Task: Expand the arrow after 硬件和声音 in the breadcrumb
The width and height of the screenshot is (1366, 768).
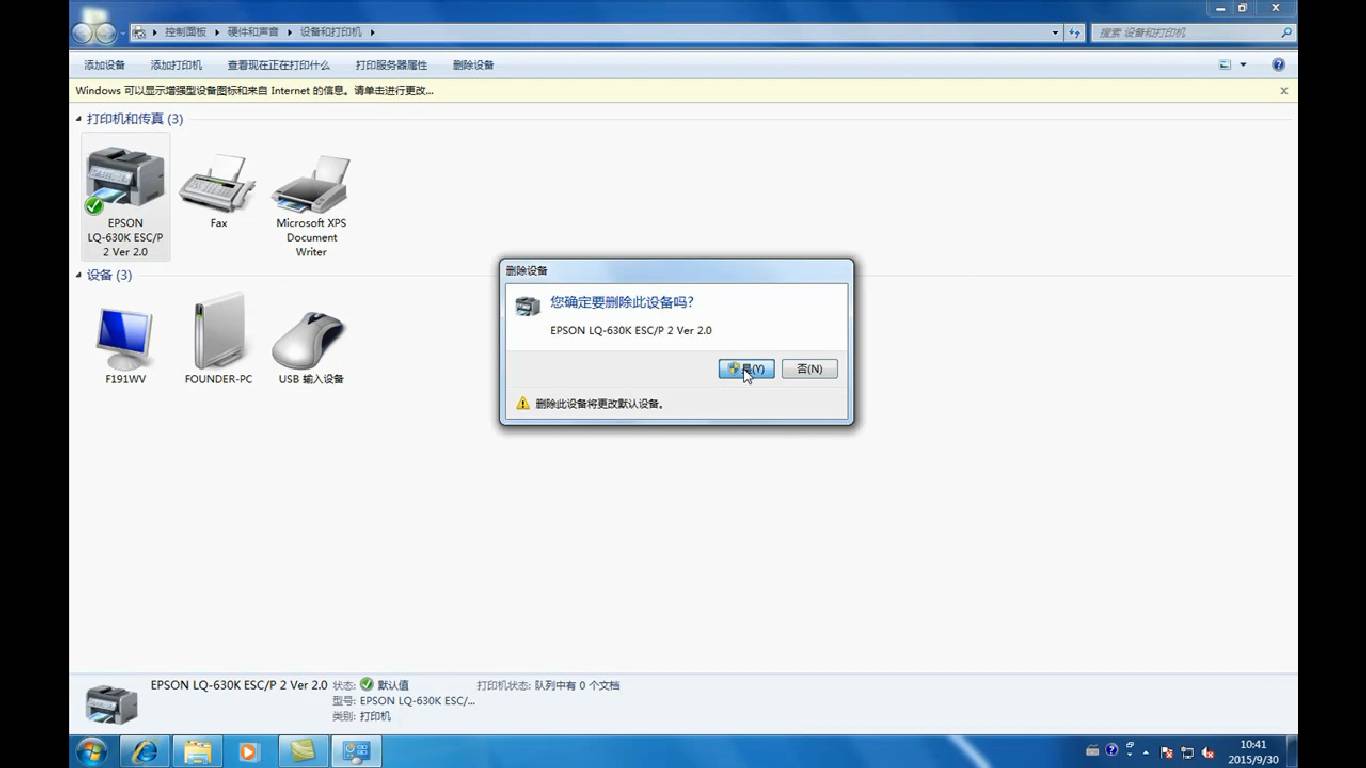Action: tap(290, 32)
